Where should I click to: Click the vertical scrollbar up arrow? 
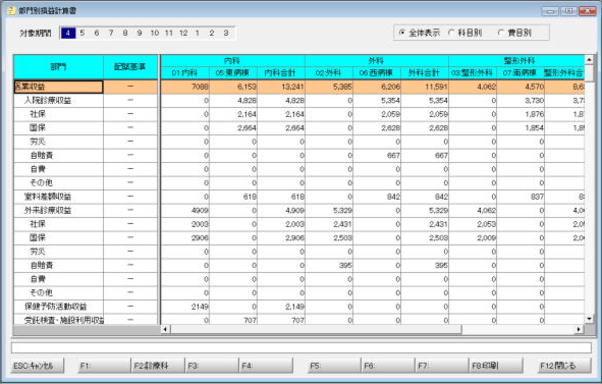[x=589, y=60]
